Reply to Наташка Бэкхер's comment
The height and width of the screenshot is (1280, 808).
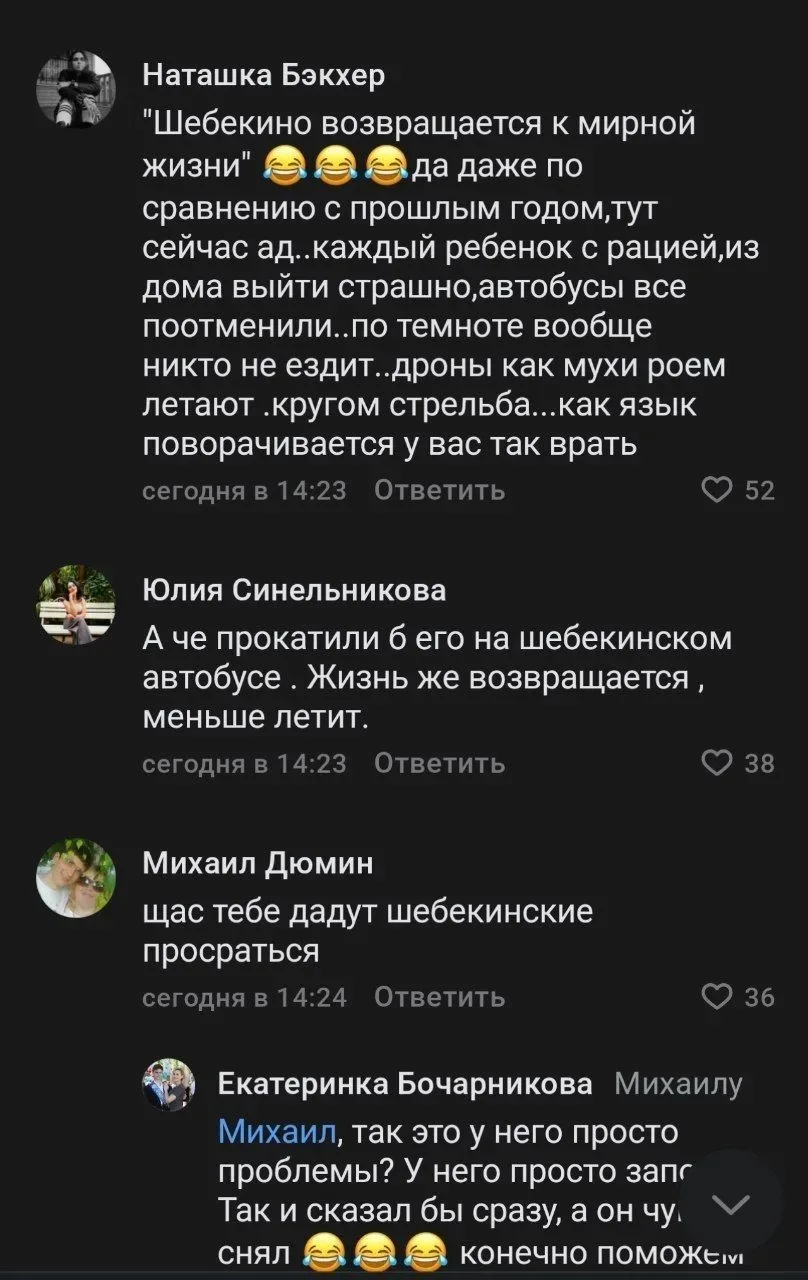pos(440,490)
